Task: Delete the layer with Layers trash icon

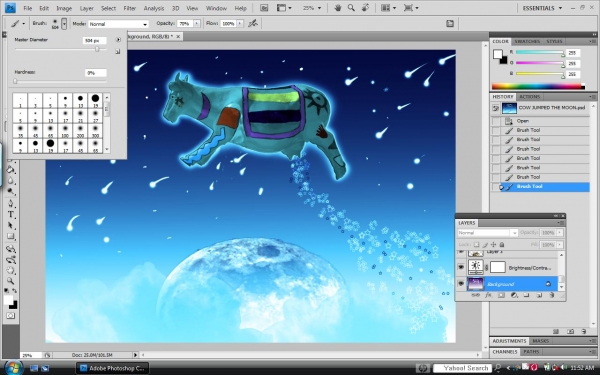Action: (x=551, y=295)
